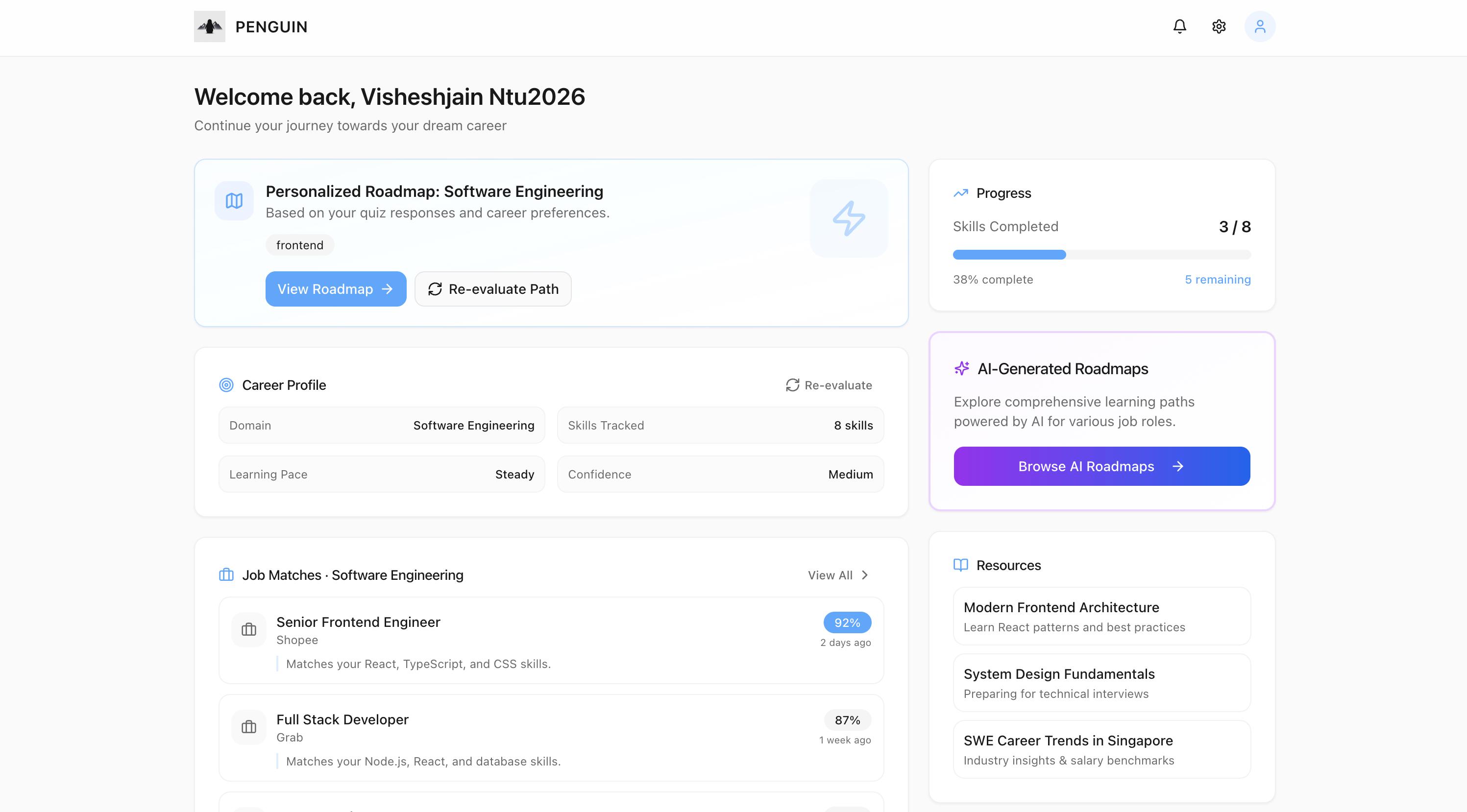The image size is (1467, 812).
Task: Open System Design Fundamentals resource
Action: 1101,683
